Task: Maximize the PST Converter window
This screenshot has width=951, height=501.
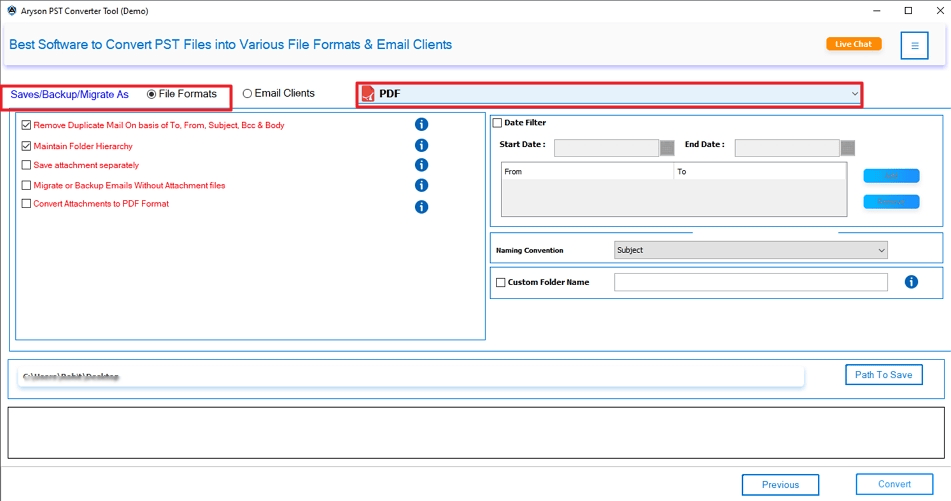Action: pyautogui.click(x=908, y=11)
